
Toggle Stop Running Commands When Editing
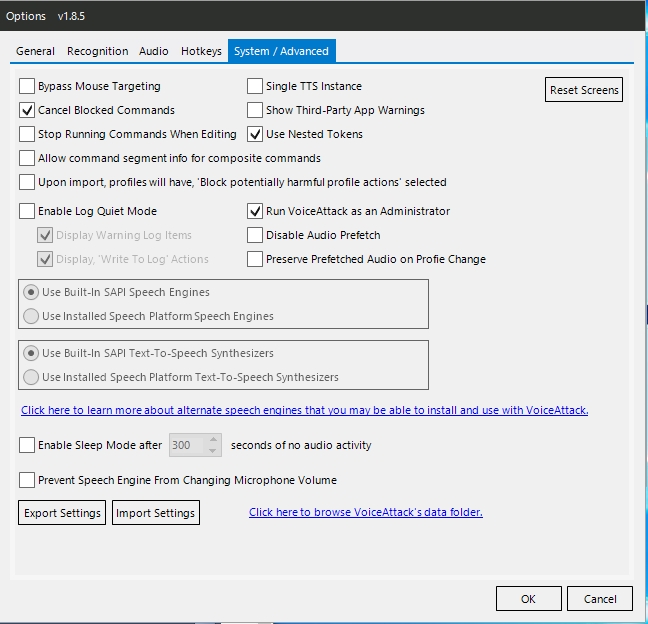(x=27, y=134)
